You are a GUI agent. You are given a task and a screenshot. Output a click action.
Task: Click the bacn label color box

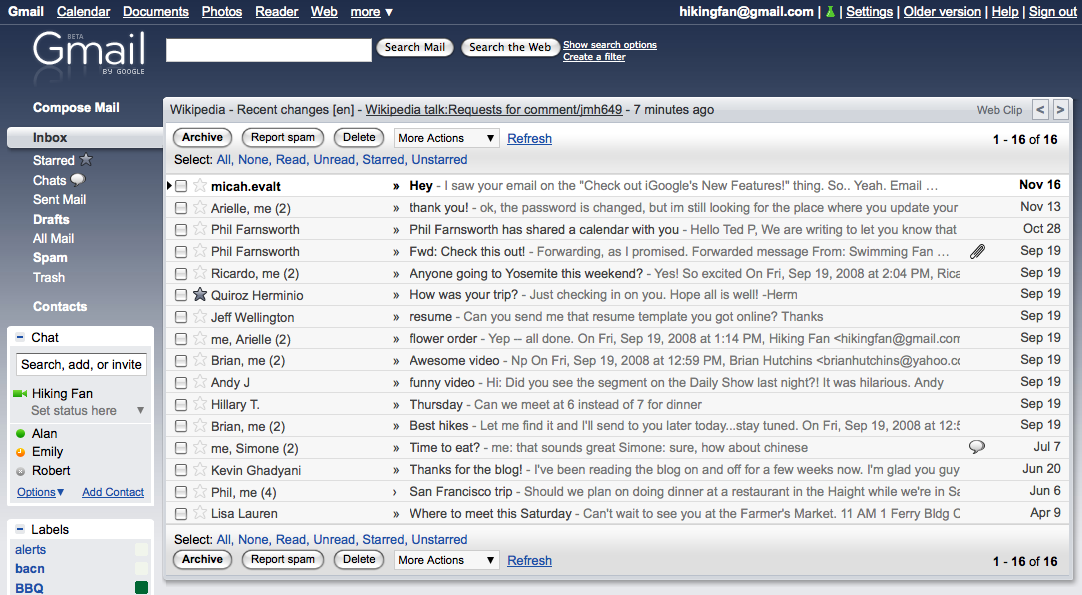point(141,568)
